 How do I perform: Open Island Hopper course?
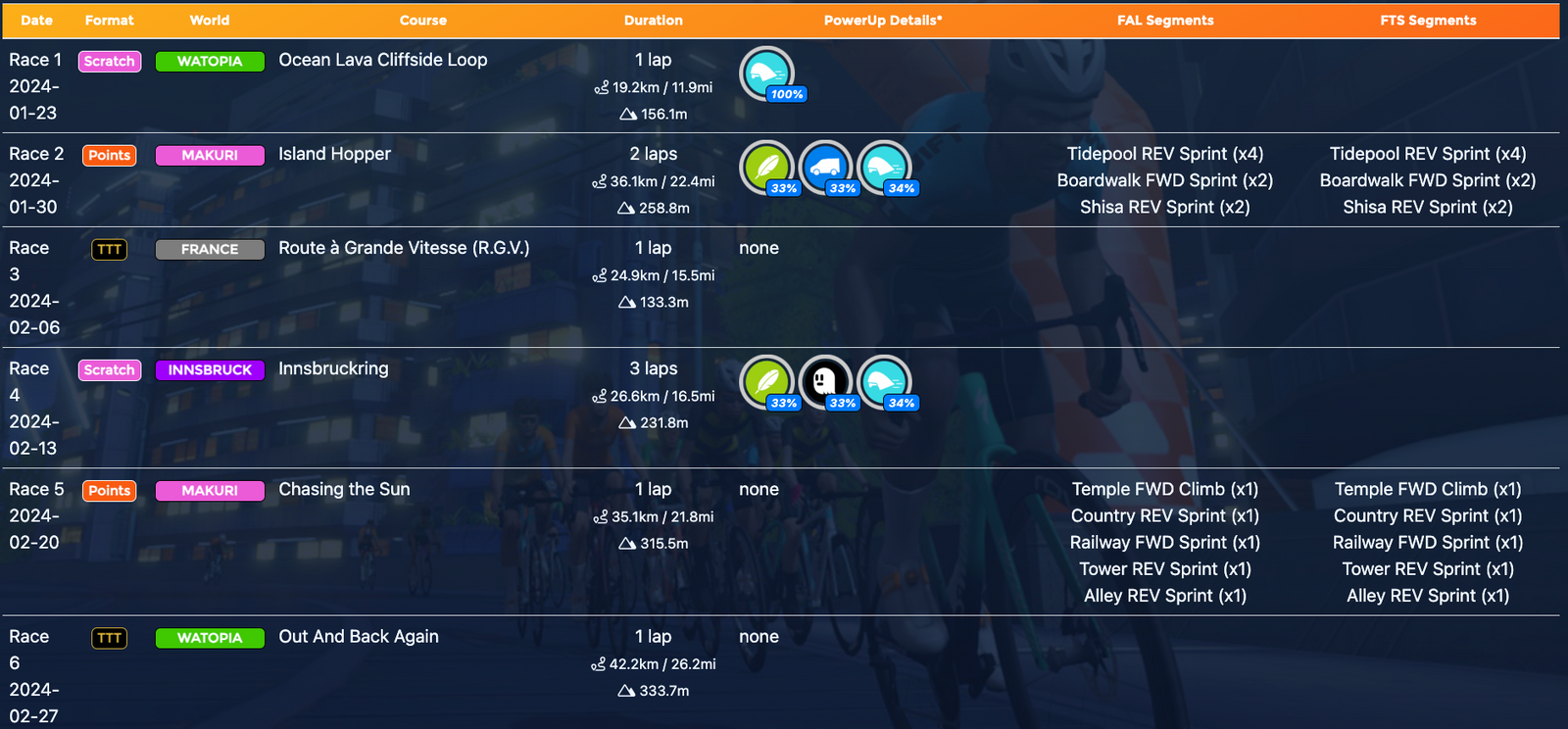click(335, 154)
